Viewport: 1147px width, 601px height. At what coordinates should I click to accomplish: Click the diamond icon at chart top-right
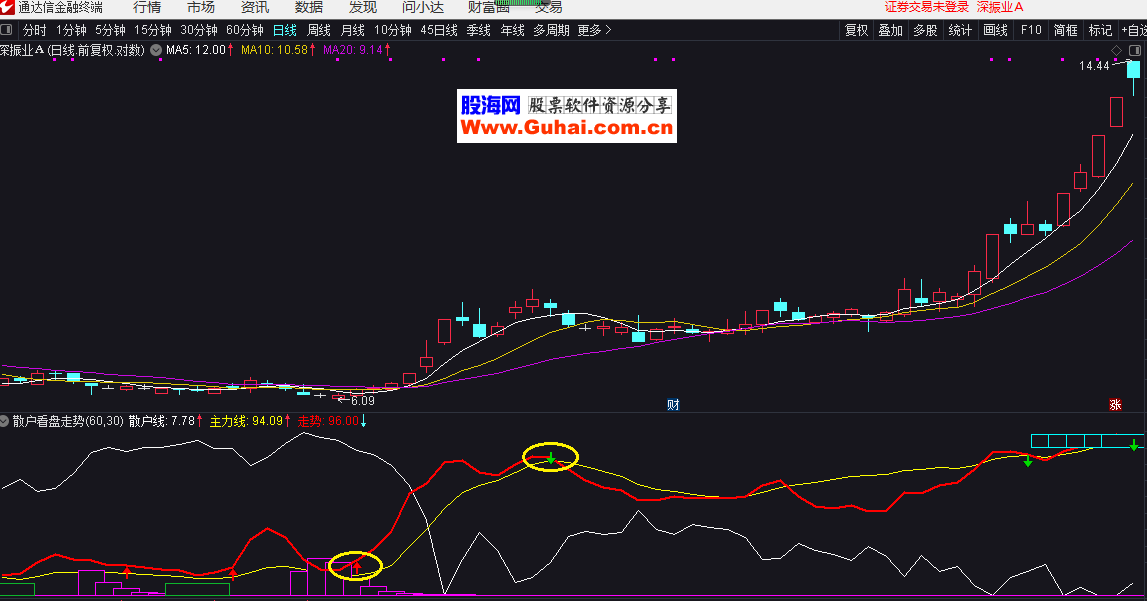(x=1117, y=50)
